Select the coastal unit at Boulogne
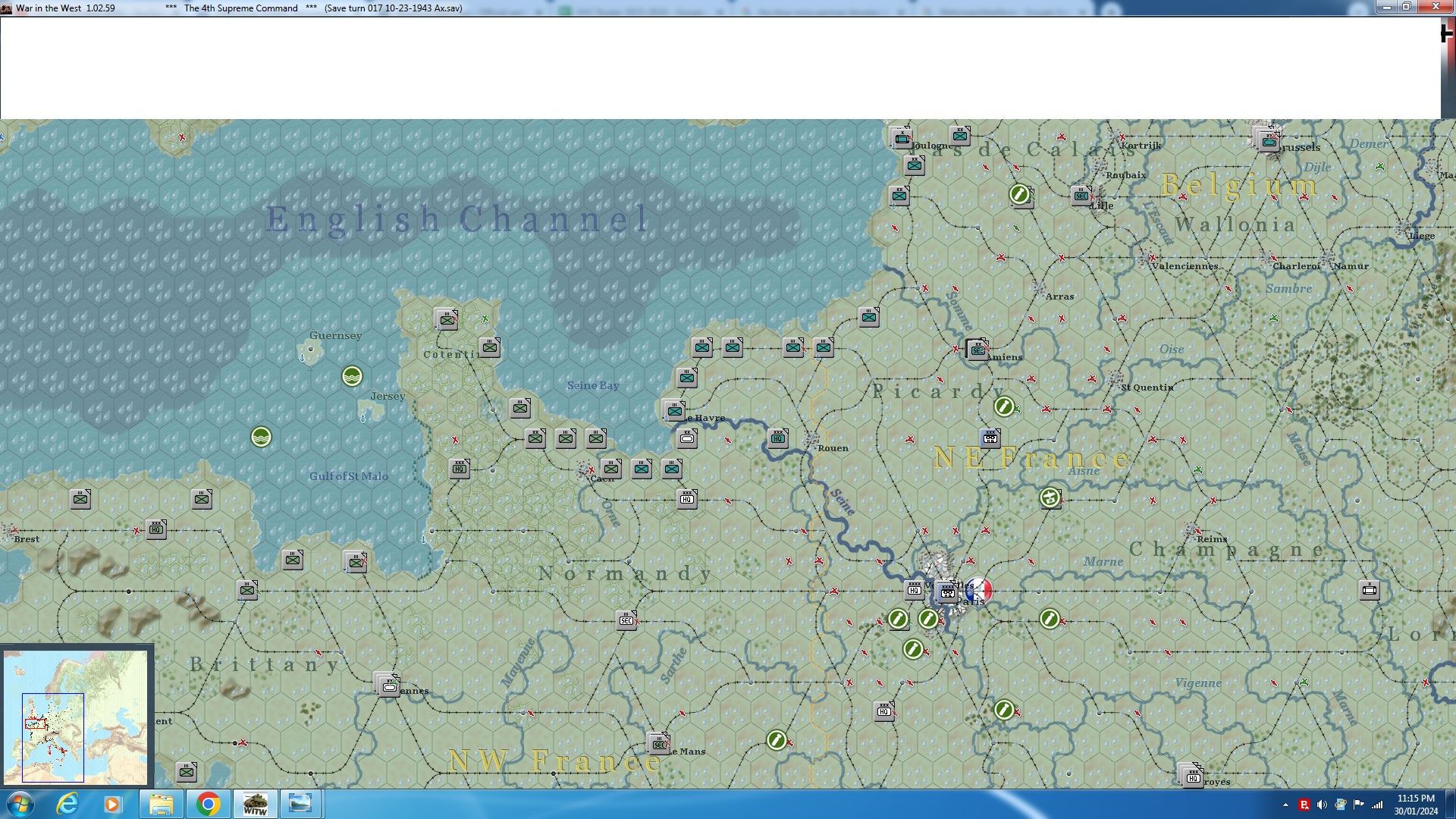The image size is (1456, 819). [901, 138]
